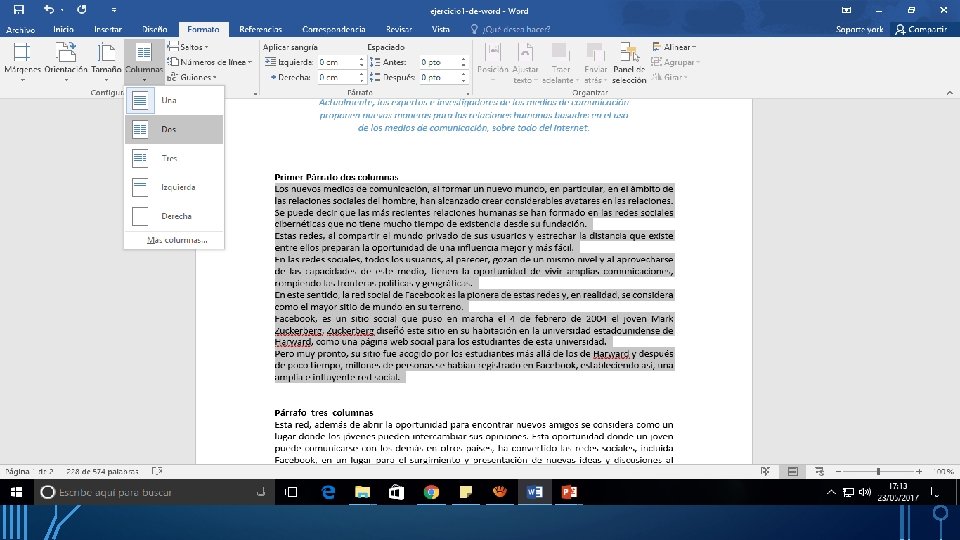This screenshot has height=540, width=960.
Task: Expand Números de línea dropdown
Action: (x=210, y=62)
